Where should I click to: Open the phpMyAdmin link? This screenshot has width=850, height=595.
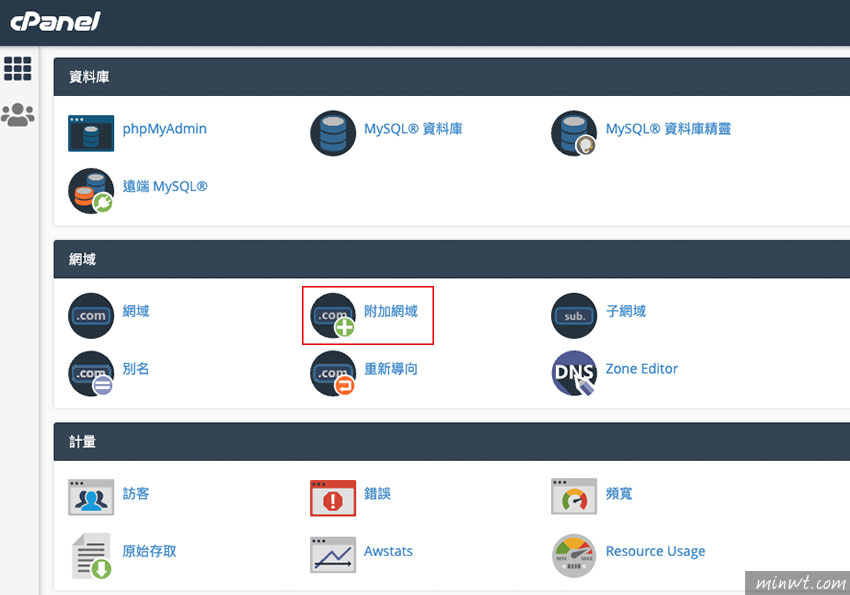164,129
